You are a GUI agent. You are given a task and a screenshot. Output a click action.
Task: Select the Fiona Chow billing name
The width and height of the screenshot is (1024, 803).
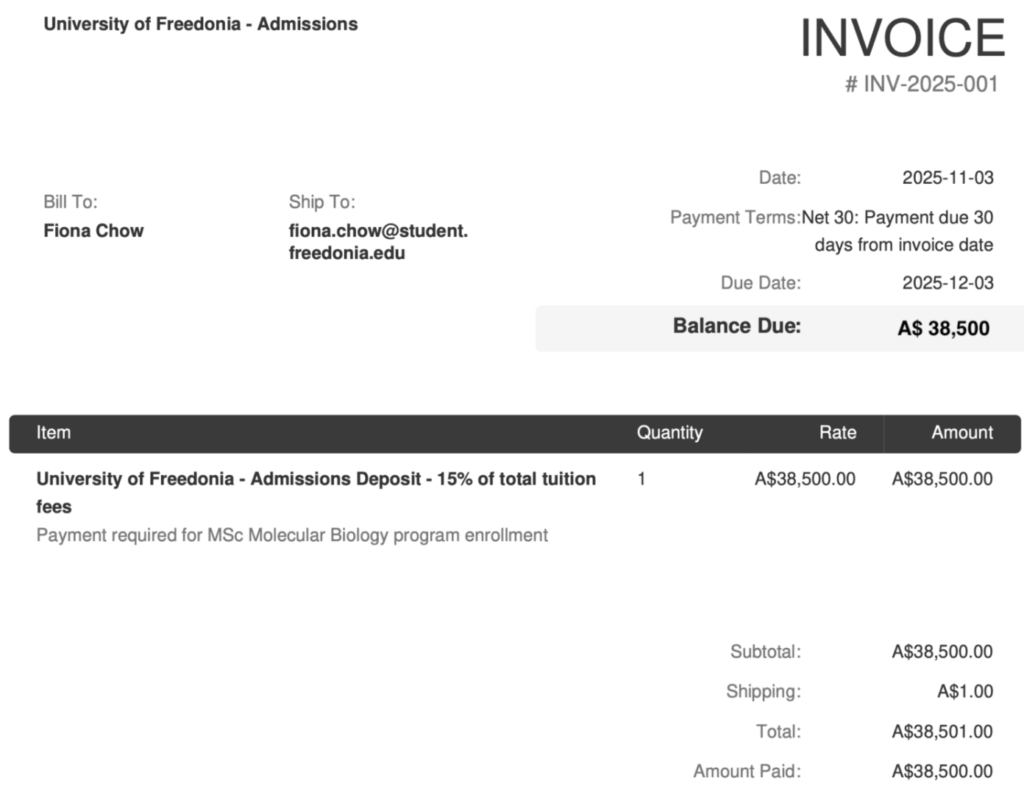pos(94,231)
